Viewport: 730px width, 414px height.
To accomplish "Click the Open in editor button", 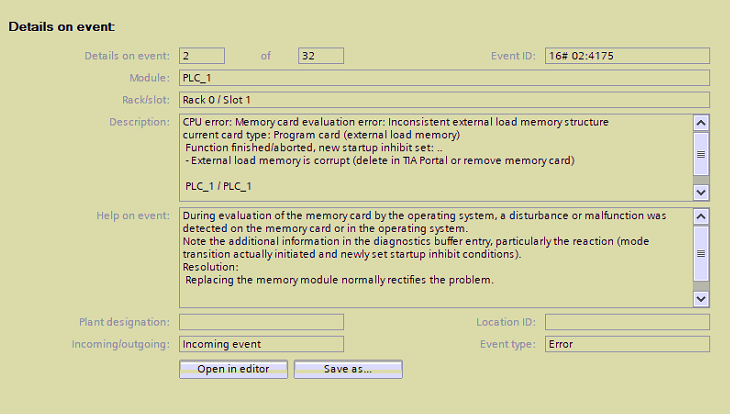I will pyautogui.click(x=233, y=369).
